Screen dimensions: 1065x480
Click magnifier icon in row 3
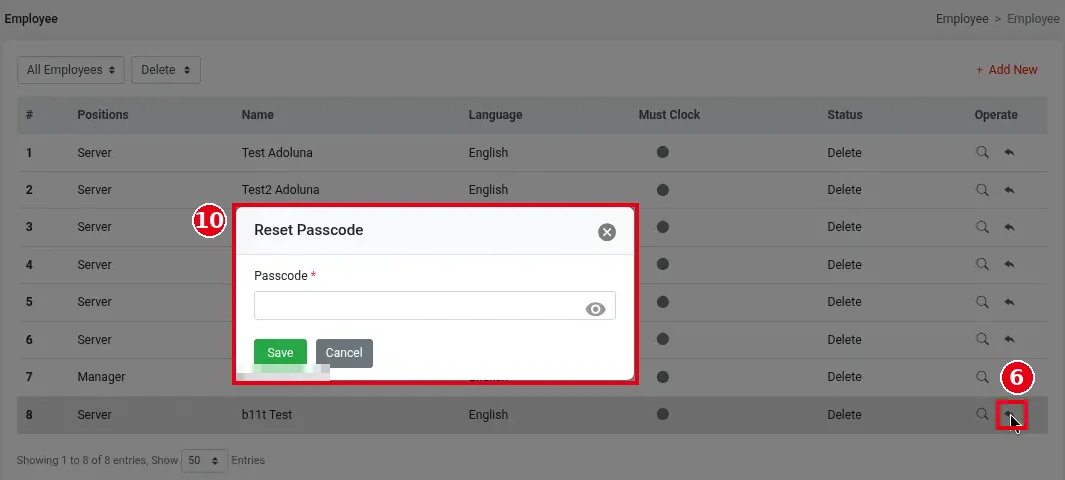point(981,226)
